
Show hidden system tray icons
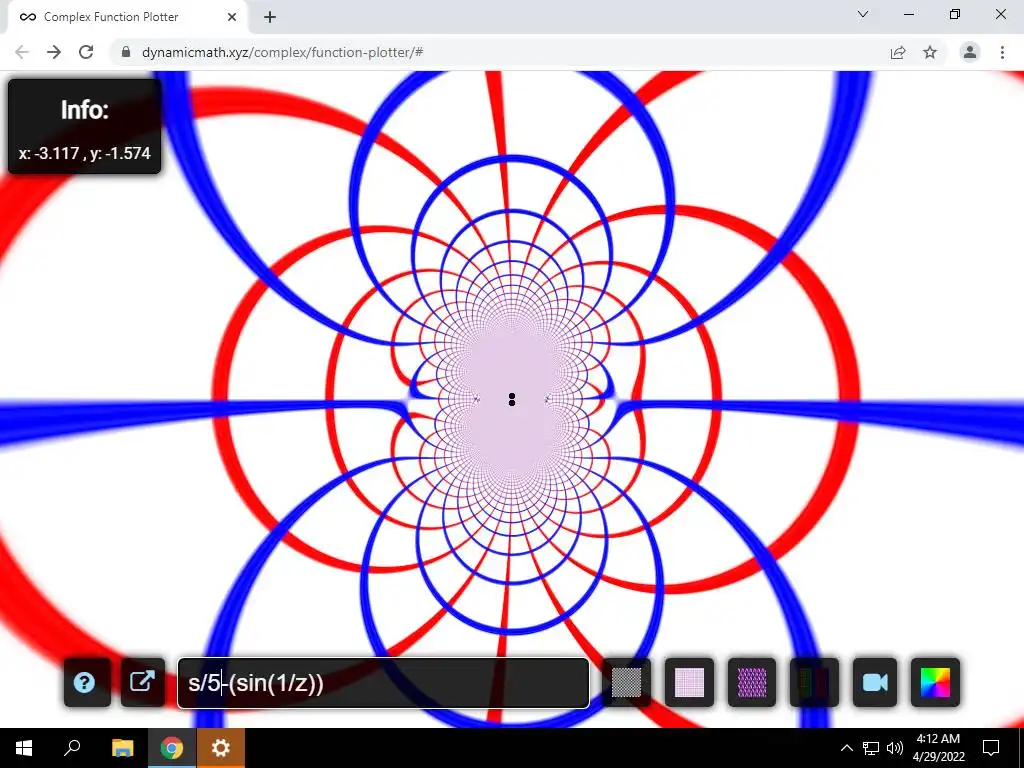coord(846,748)
